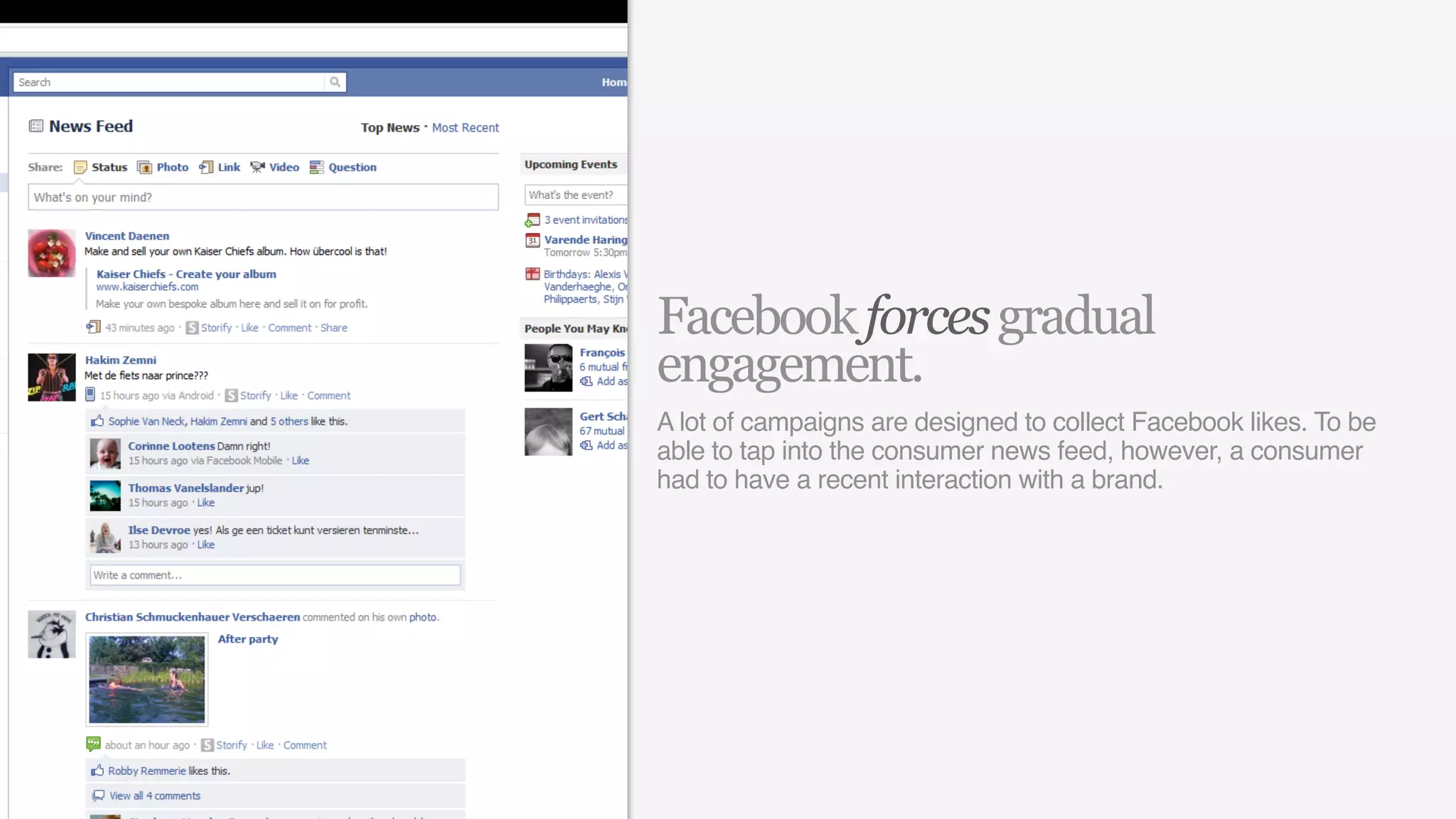Select the Link share icon

point(206,167)
